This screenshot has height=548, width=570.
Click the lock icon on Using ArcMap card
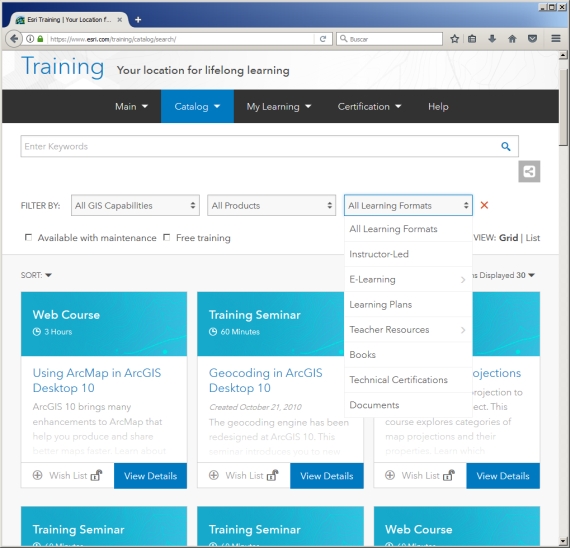(x=96, y=475)
